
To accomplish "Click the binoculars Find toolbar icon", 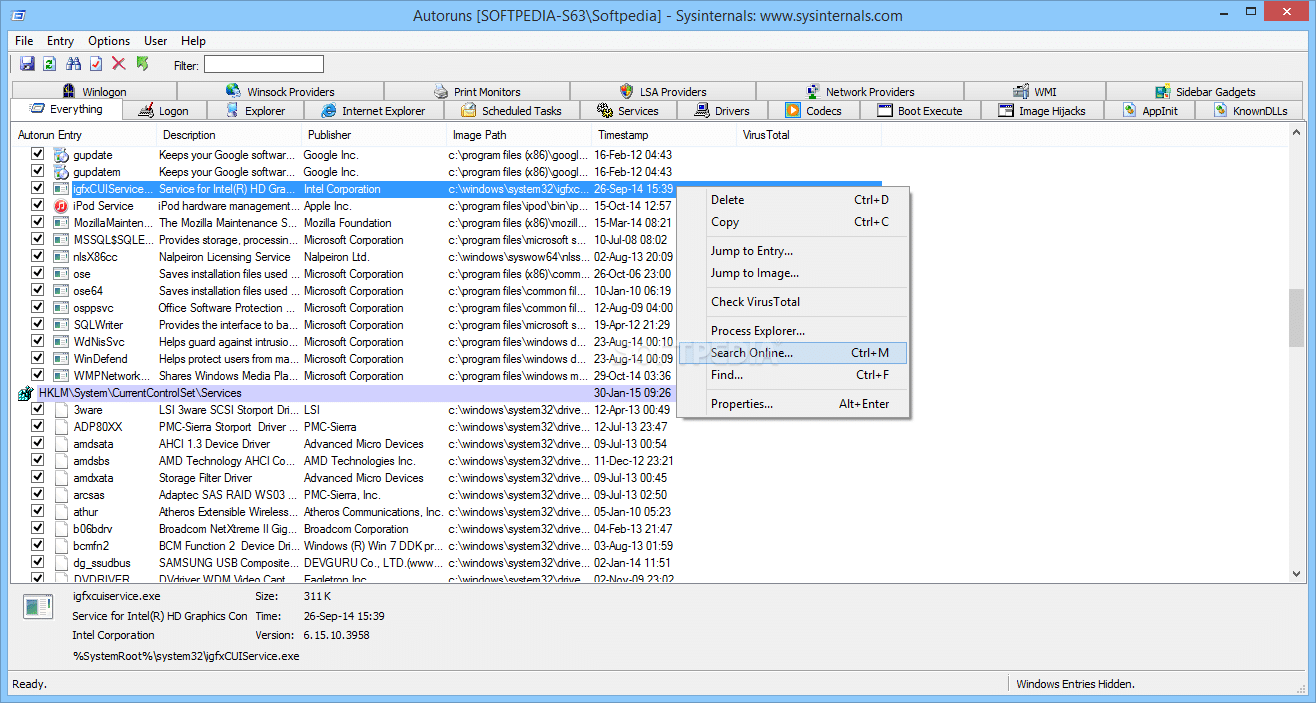I will (x=72, y=64).
